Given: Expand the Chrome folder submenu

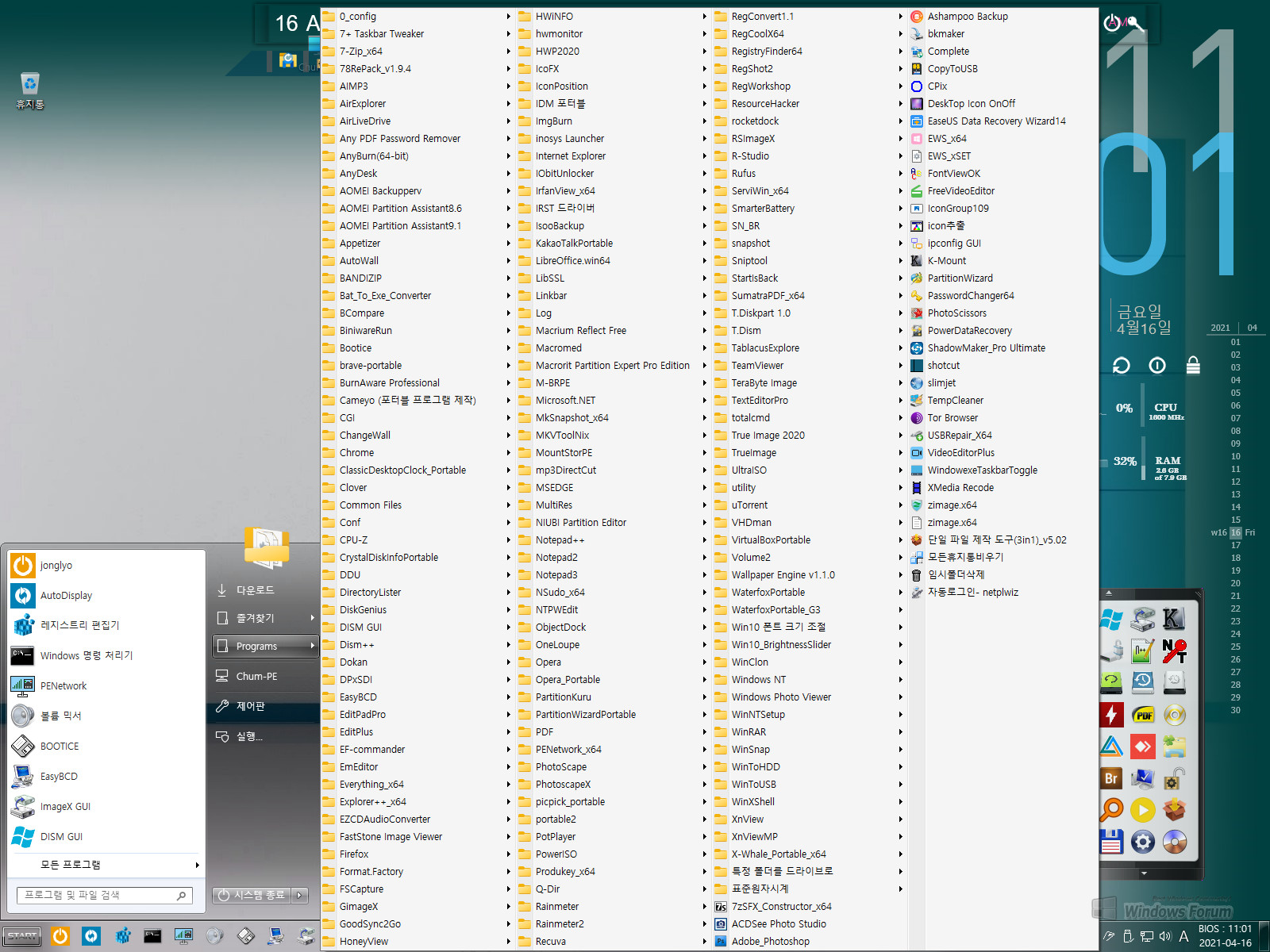Looking at the screenshot, I should [x=418, y=453].
